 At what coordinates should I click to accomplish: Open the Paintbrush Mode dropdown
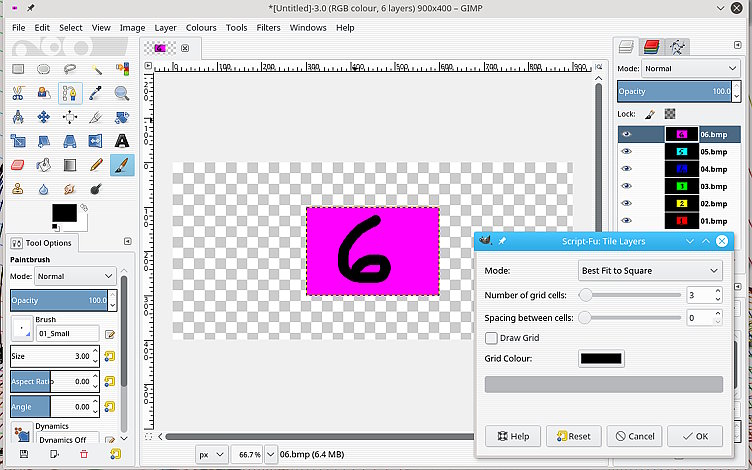tap(75, 276)
